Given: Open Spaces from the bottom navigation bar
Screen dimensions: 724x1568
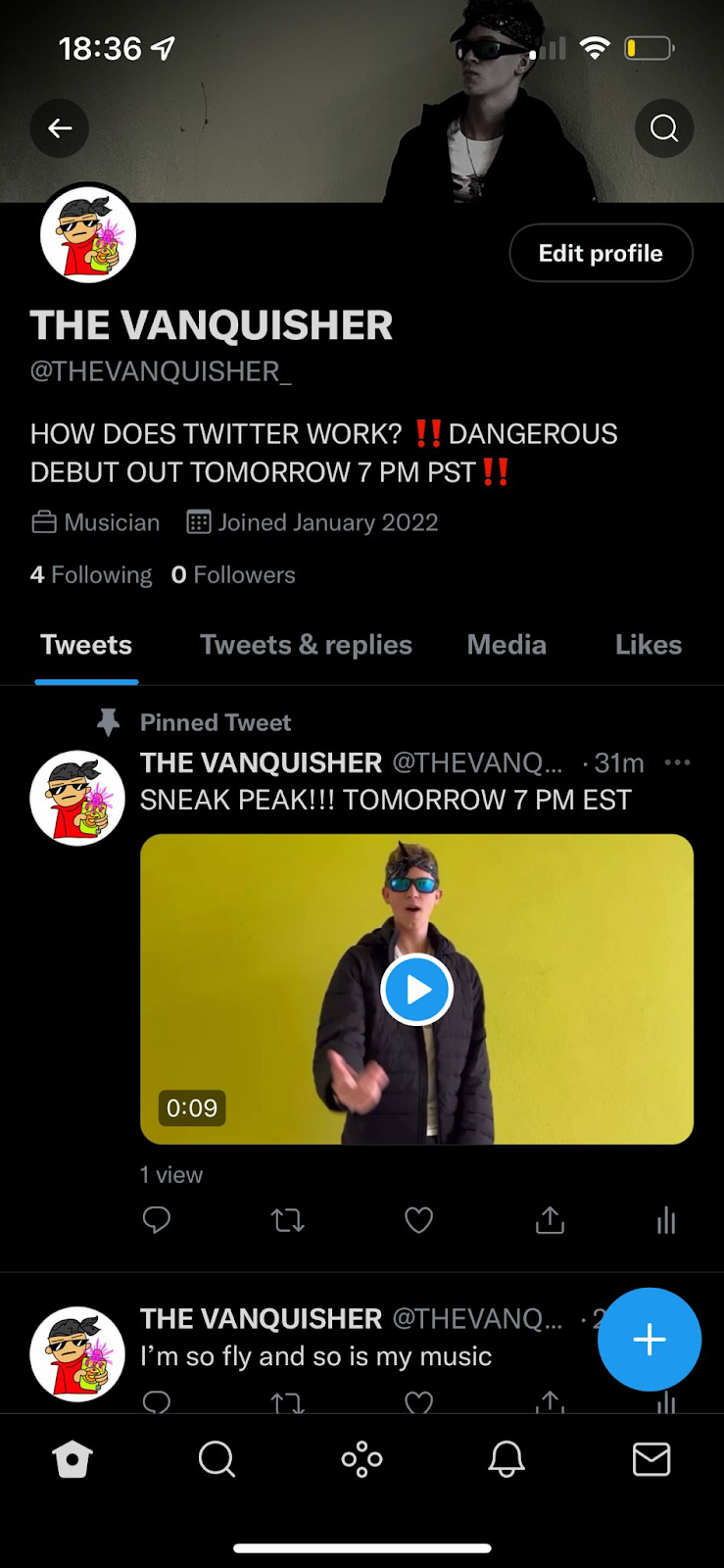Looking at the screenshot, I should point(362,1459).
